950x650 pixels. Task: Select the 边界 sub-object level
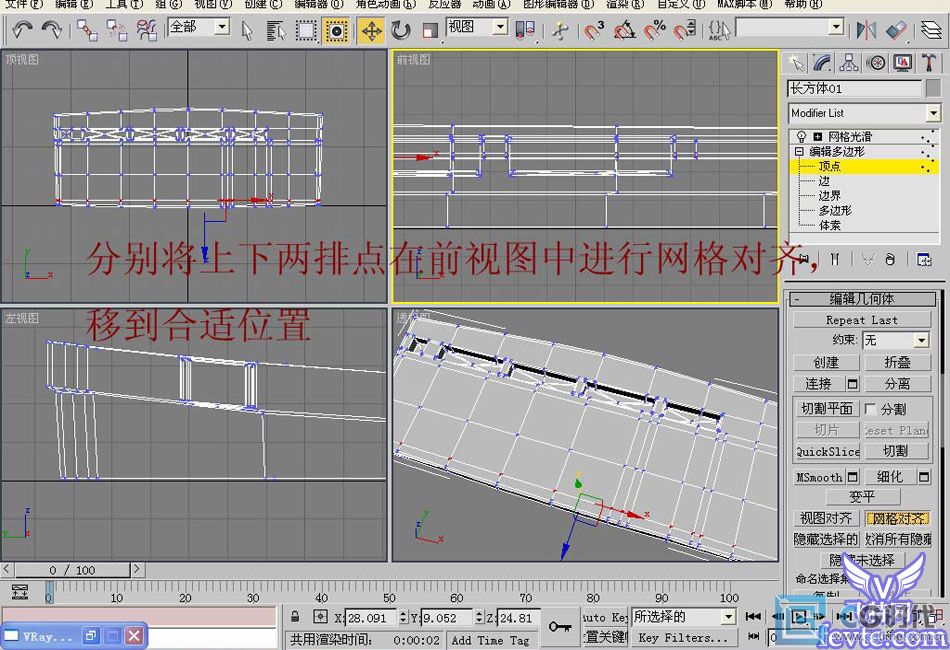(829, 196)
